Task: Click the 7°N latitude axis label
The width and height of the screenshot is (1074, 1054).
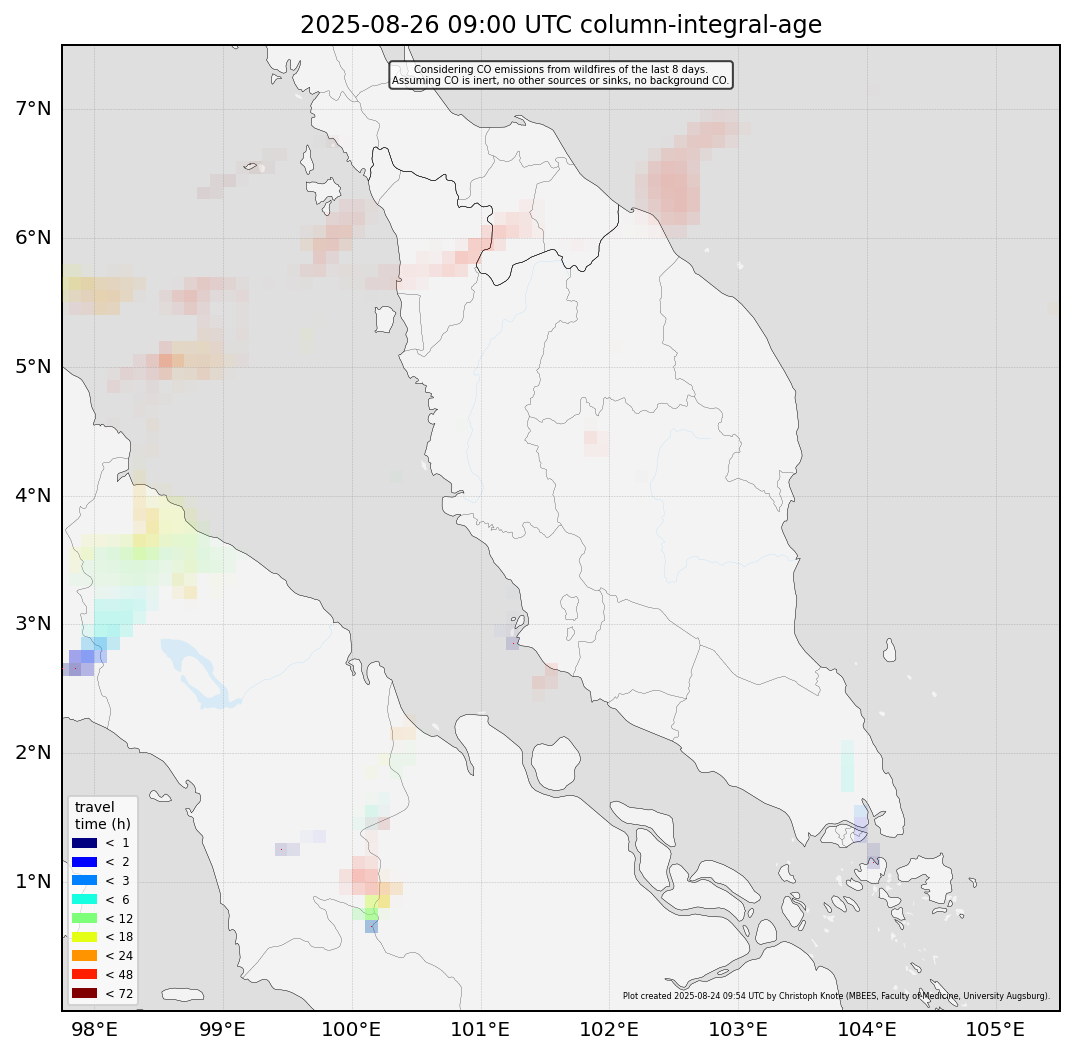Action: tap(34, 108)
